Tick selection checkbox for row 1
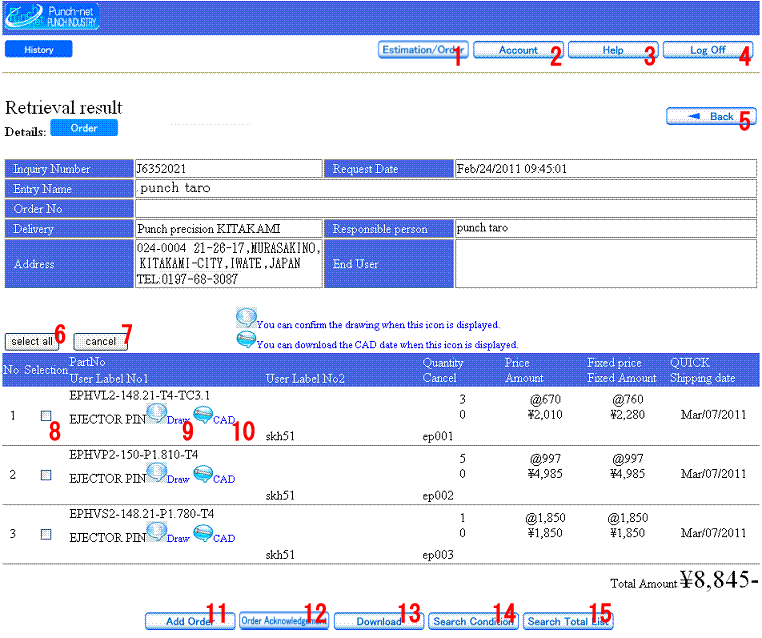Image resolution: width=762 pixels, height=638 pixels. (46, 415)
